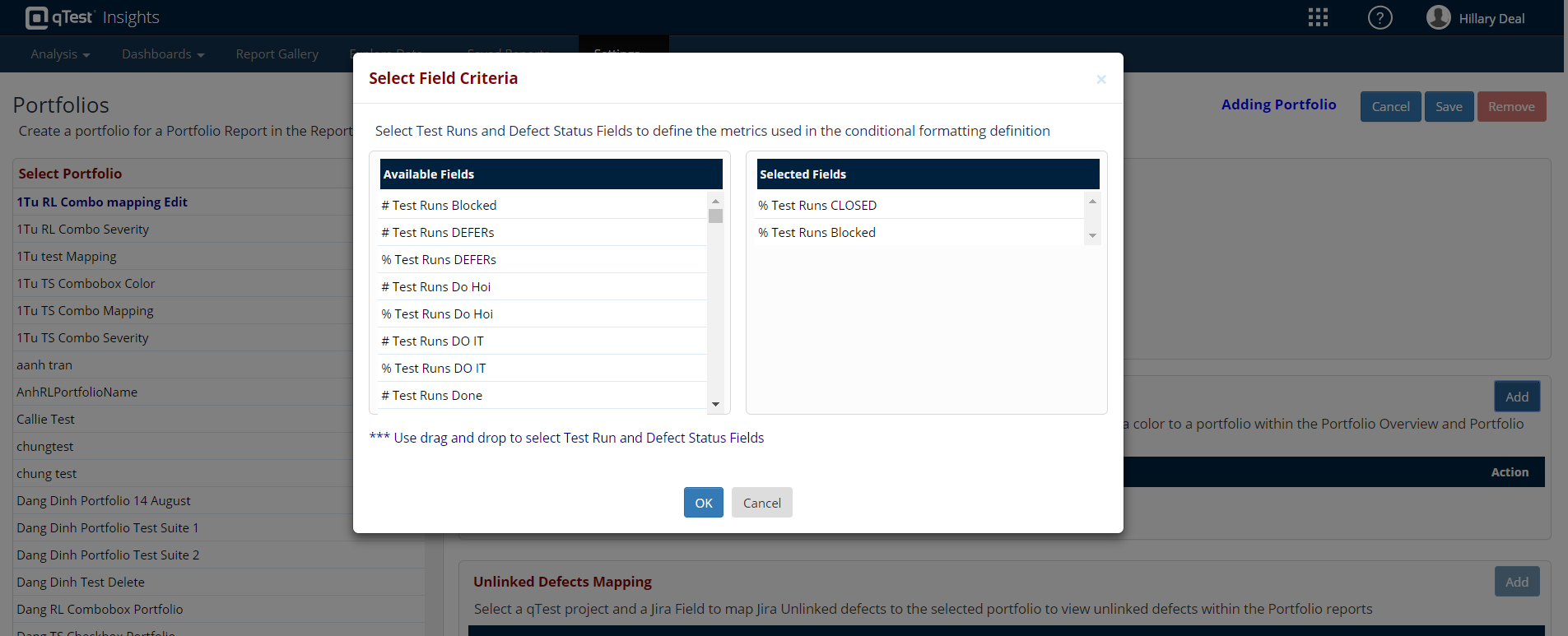Click the help question mark icon
The image size is (1568, 636).
pos(1380,17)
